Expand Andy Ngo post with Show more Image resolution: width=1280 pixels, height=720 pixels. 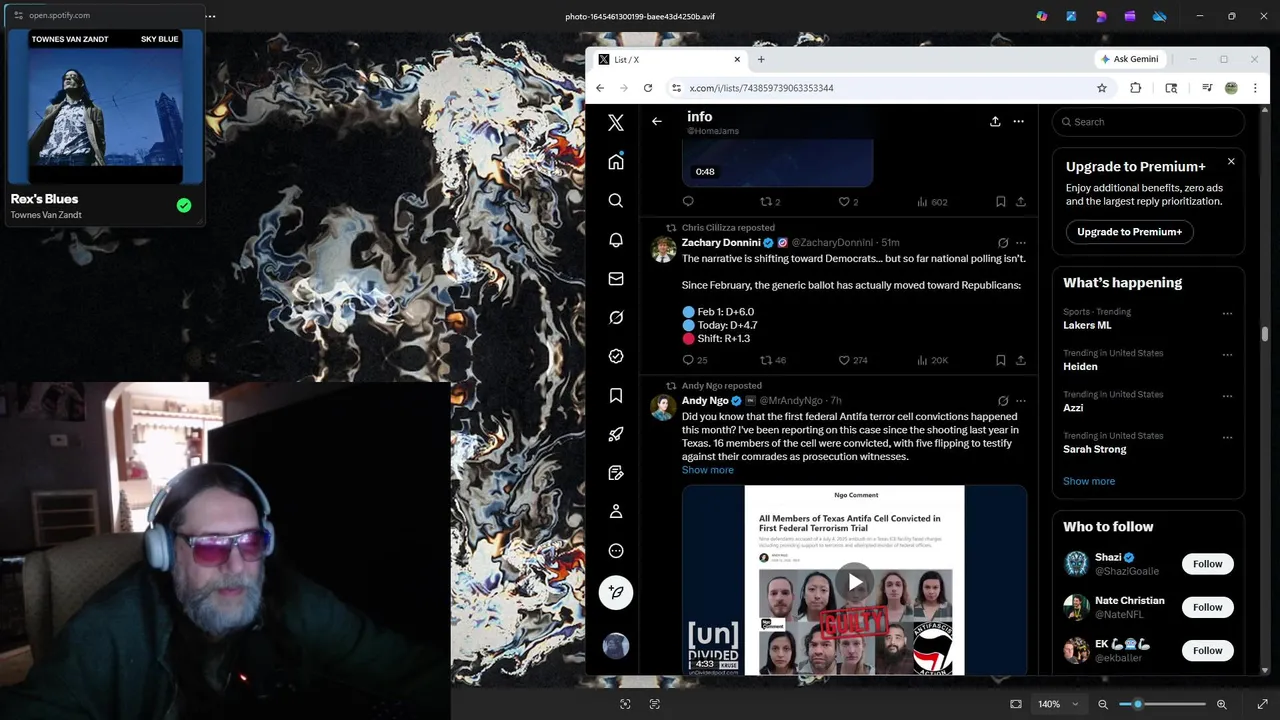[x=707, y=470]
